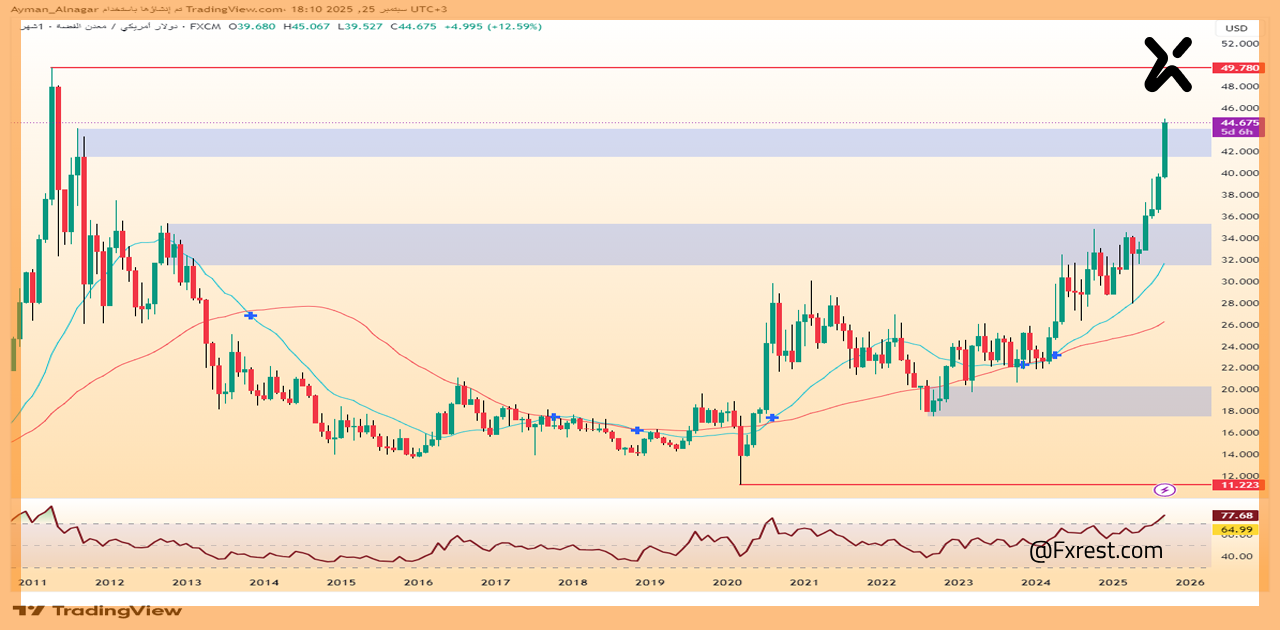Open the USD currency selector

click(1236, 28)
